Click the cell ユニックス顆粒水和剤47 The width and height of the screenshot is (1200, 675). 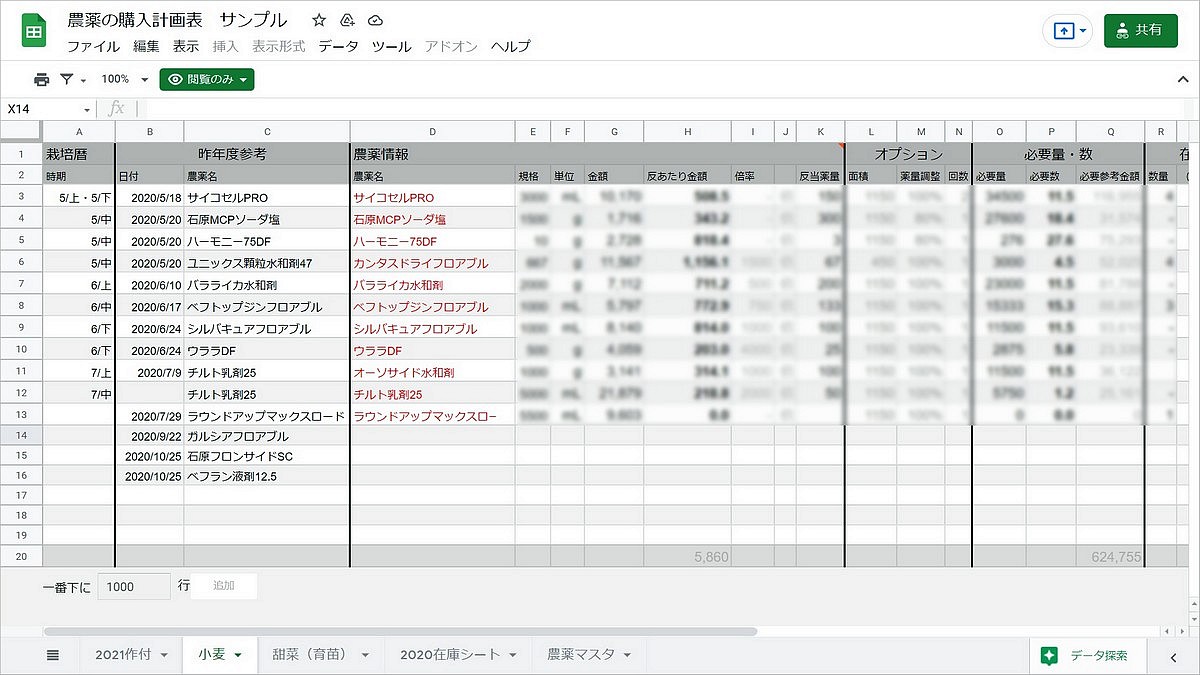tap(267, 263)
